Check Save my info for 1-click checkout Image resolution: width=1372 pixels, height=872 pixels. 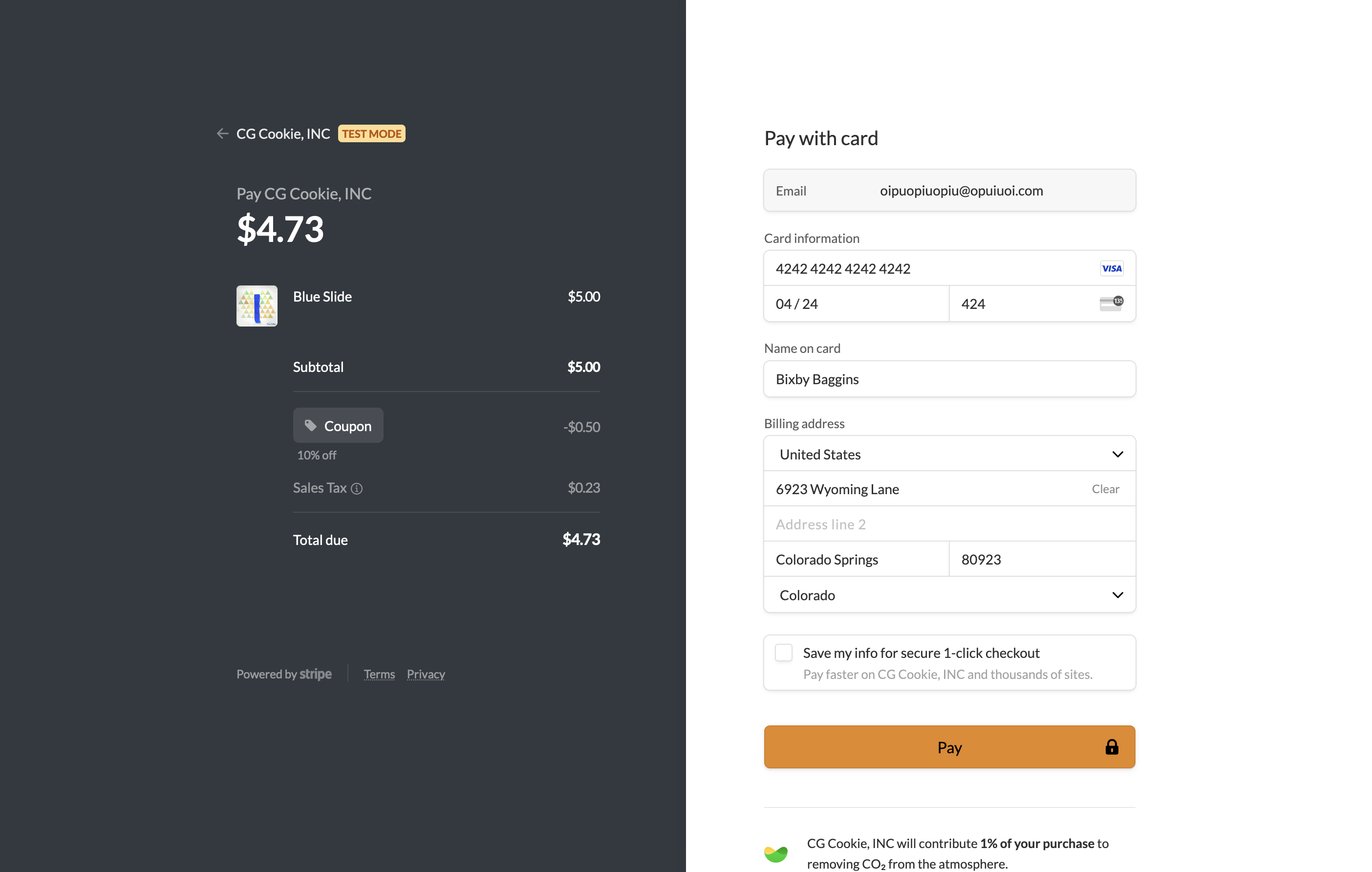[x=783, y=653]
